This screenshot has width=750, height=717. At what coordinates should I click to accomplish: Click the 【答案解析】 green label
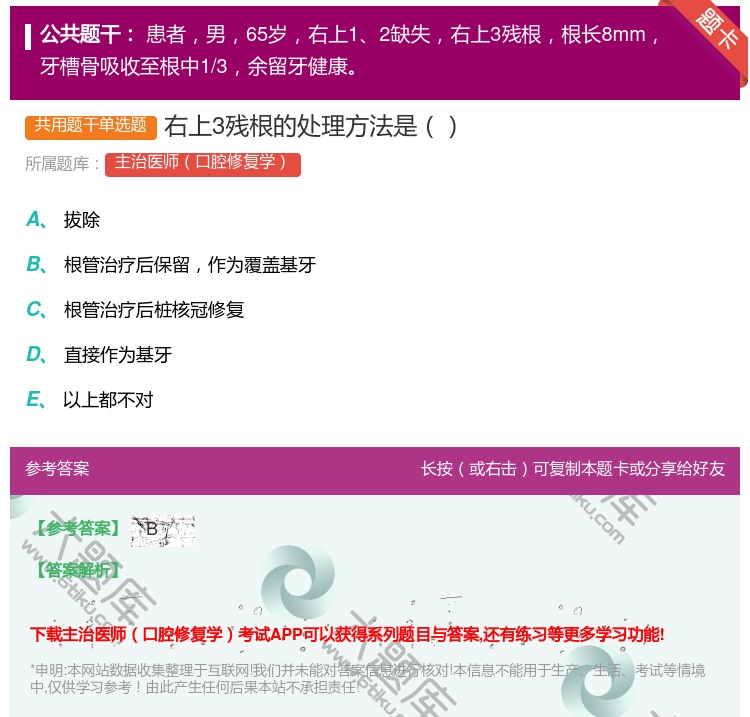[78, 570]
